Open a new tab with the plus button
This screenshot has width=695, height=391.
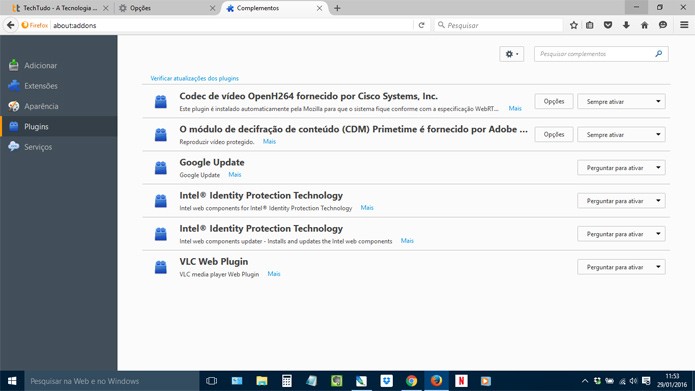337,8
